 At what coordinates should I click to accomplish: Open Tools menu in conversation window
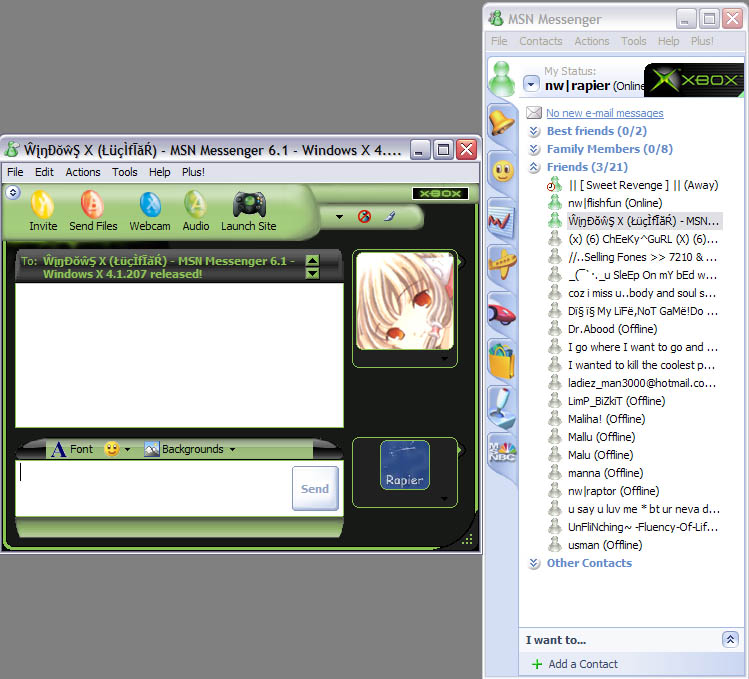125,172
